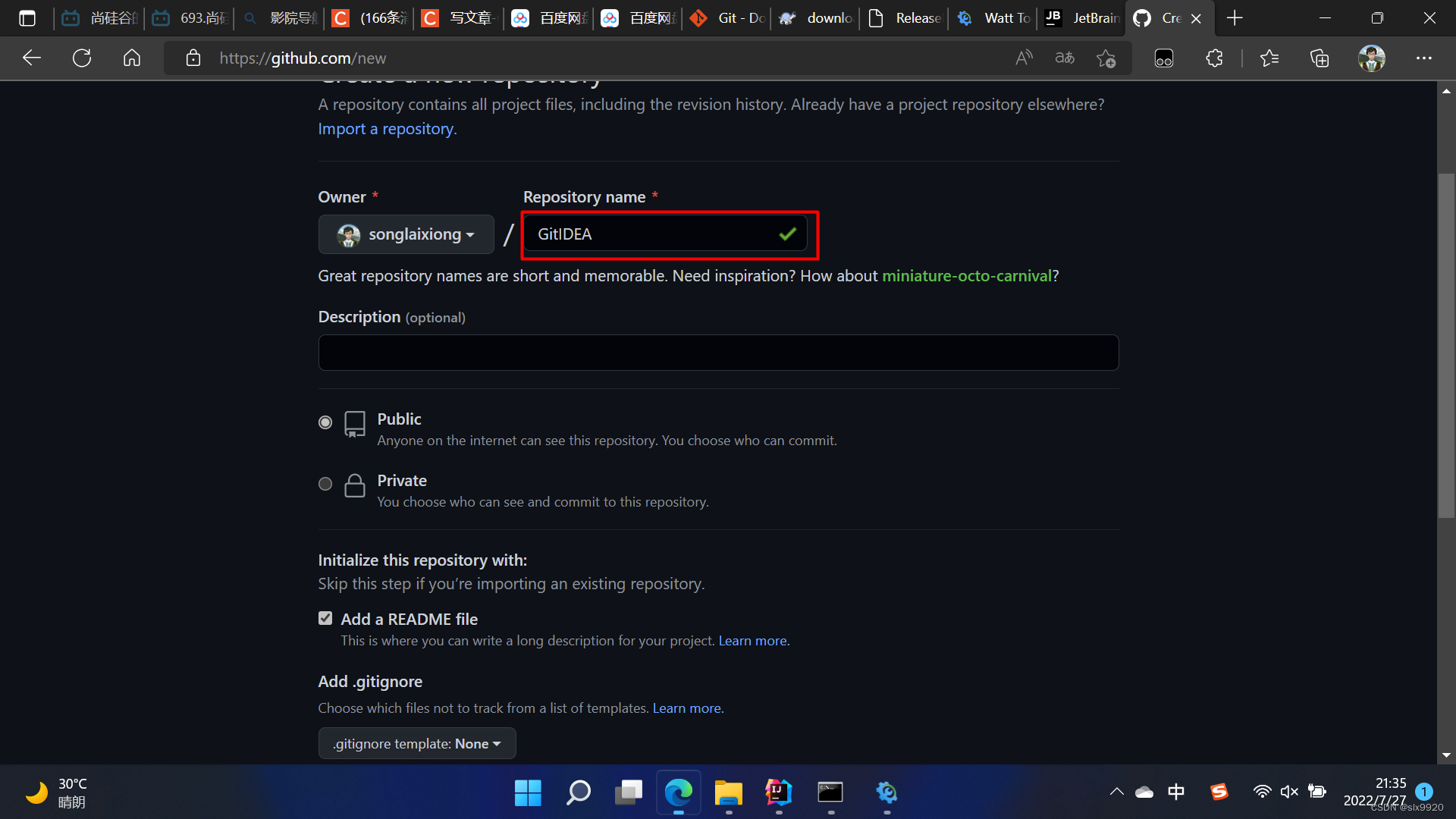Click the translate page icon
The height and width of the screenshot is (819, 1456).
point(1065,58)
